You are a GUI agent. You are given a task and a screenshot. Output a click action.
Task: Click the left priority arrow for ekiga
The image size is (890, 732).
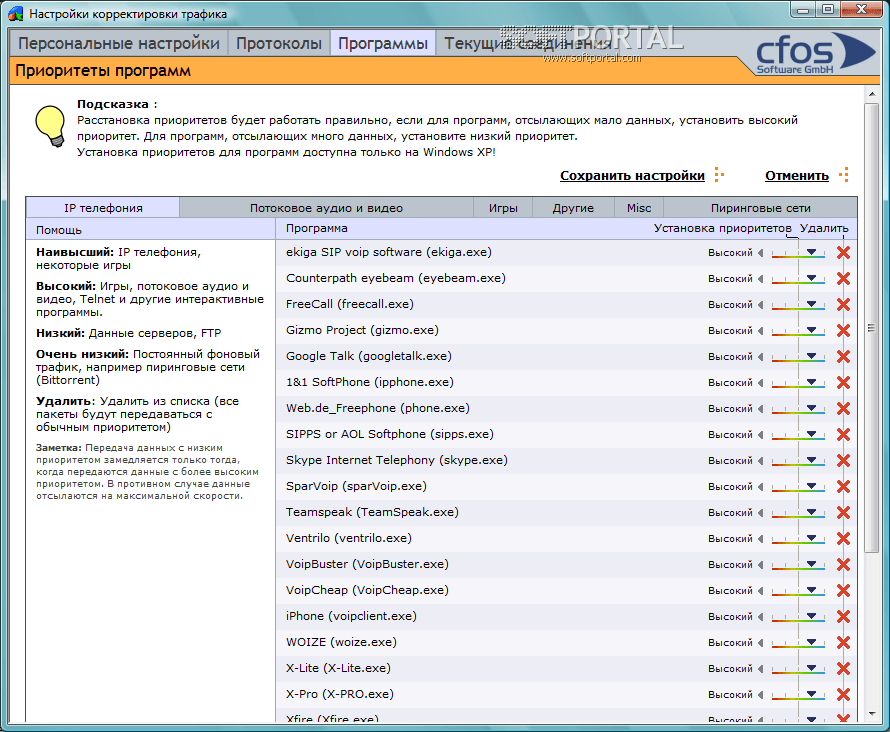pos(761,253)
